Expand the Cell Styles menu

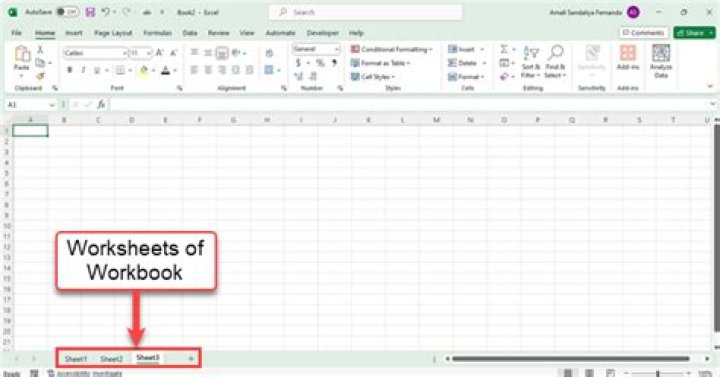coord(372,77)
